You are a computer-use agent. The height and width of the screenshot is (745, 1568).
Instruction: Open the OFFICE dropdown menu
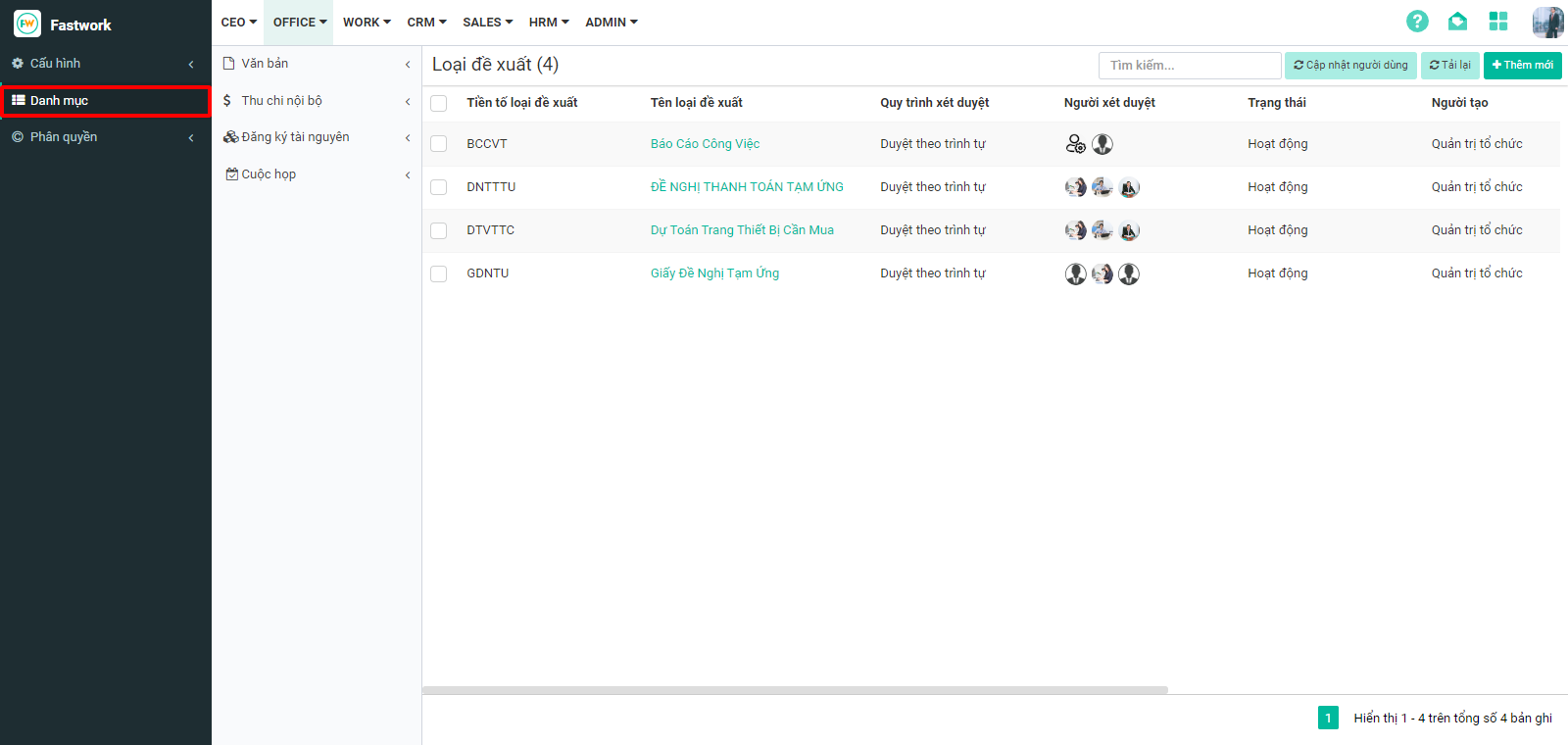click(x=300, y=22)
